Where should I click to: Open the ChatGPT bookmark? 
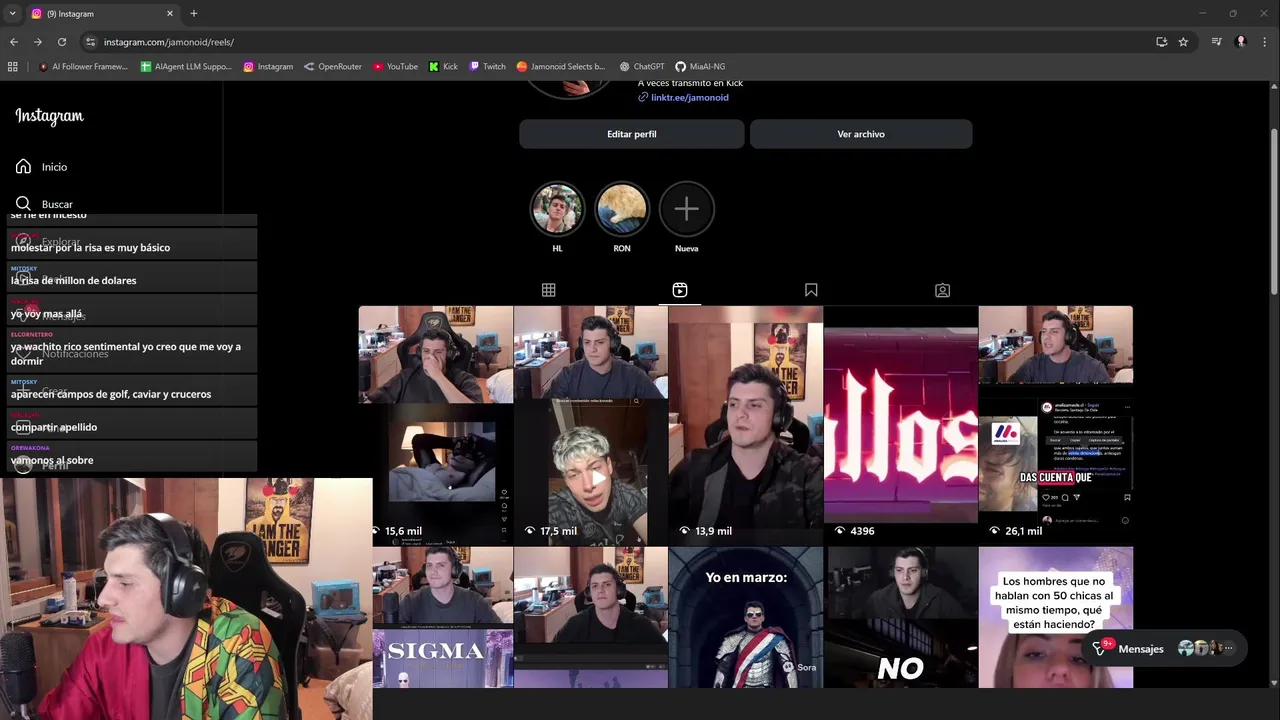pyautogui.click(x=642, y=67)
